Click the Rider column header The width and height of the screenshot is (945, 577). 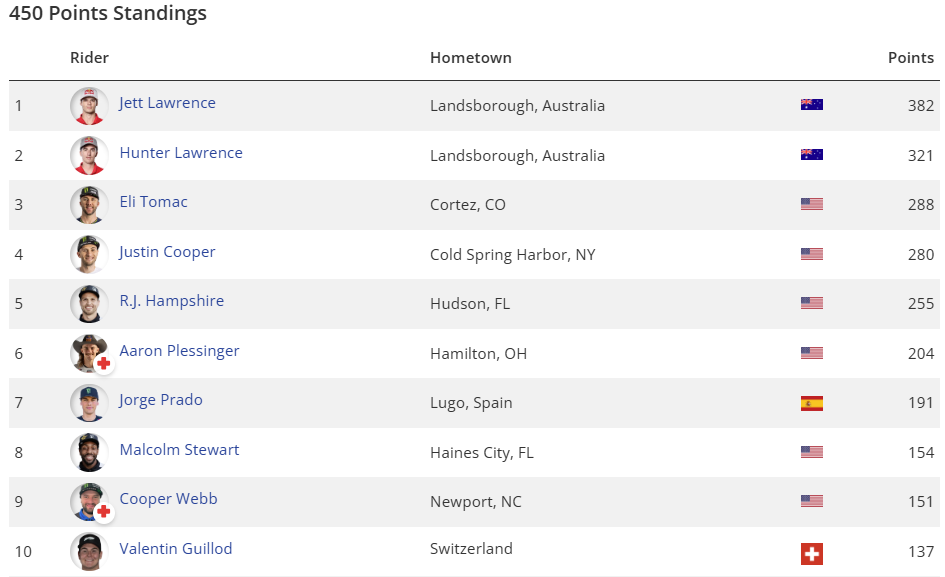pos(89,58)
